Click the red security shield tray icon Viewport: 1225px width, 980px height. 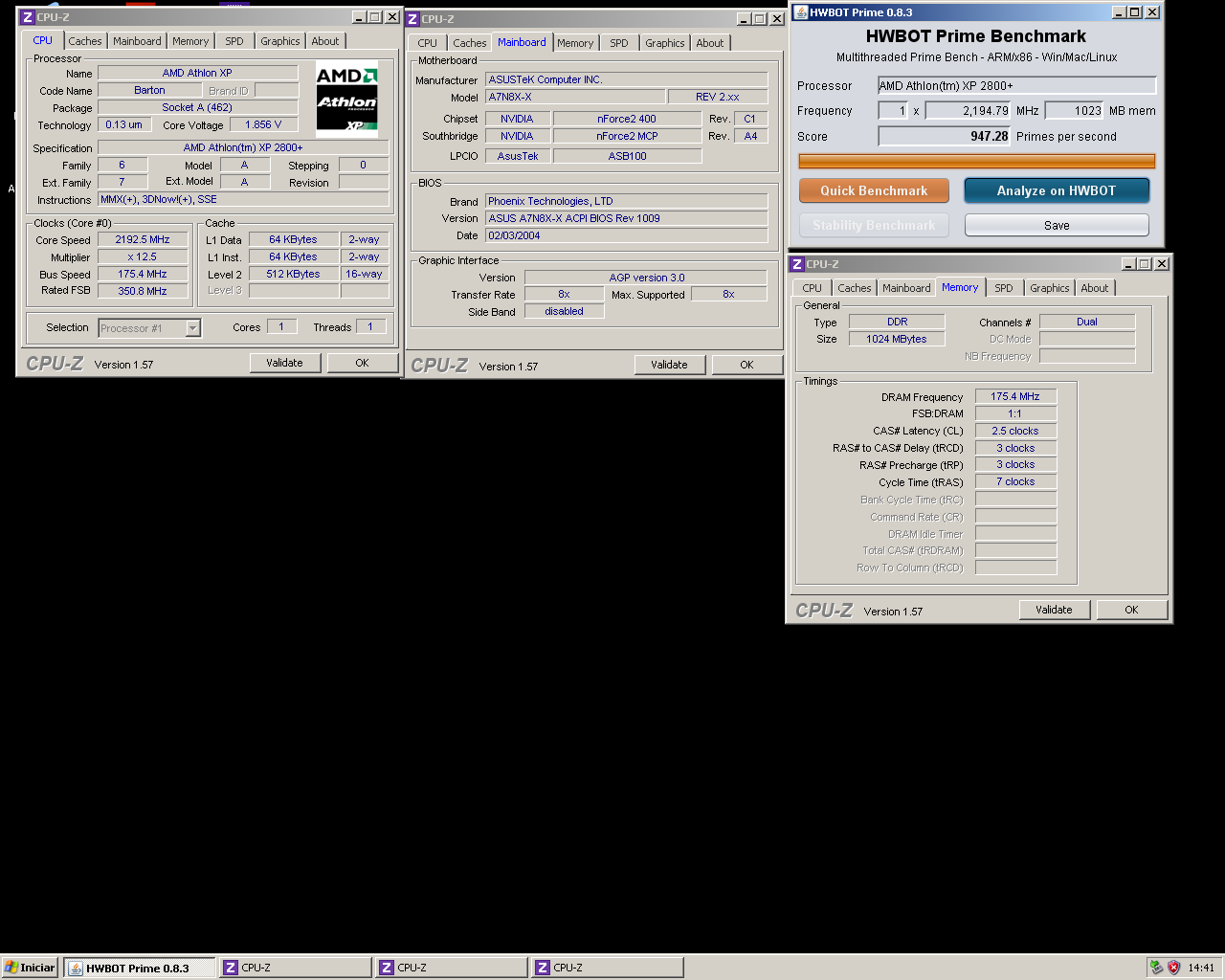(1173, 968)
